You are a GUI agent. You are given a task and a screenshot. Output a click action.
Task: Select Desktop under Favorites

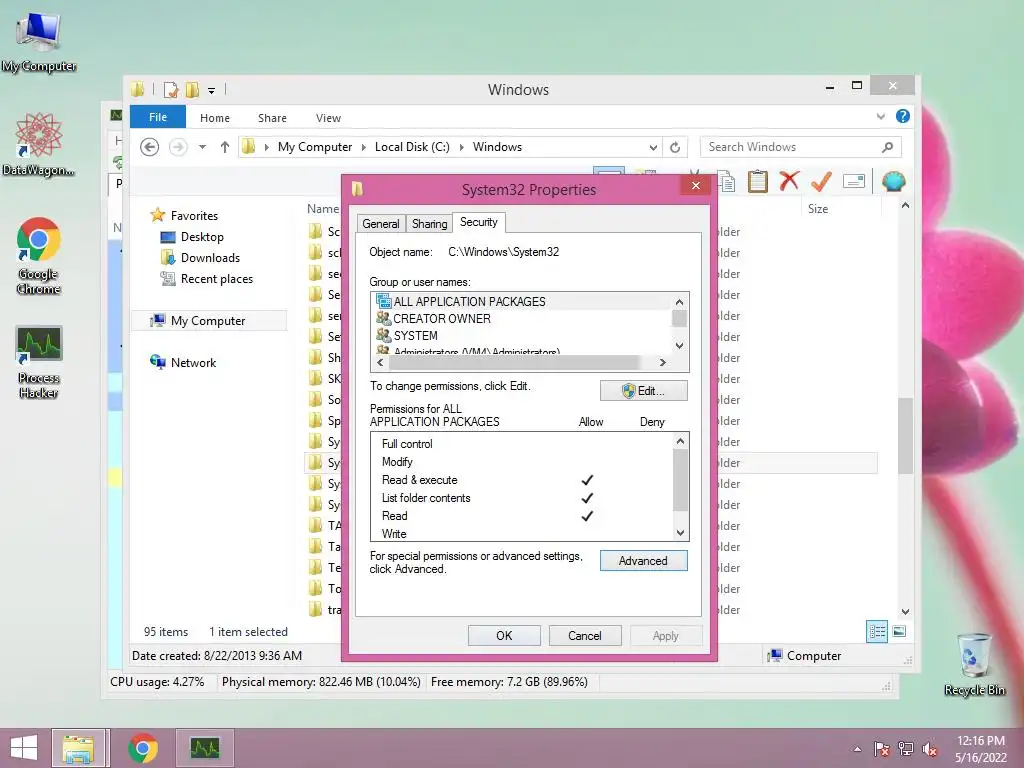coord(202,237)
